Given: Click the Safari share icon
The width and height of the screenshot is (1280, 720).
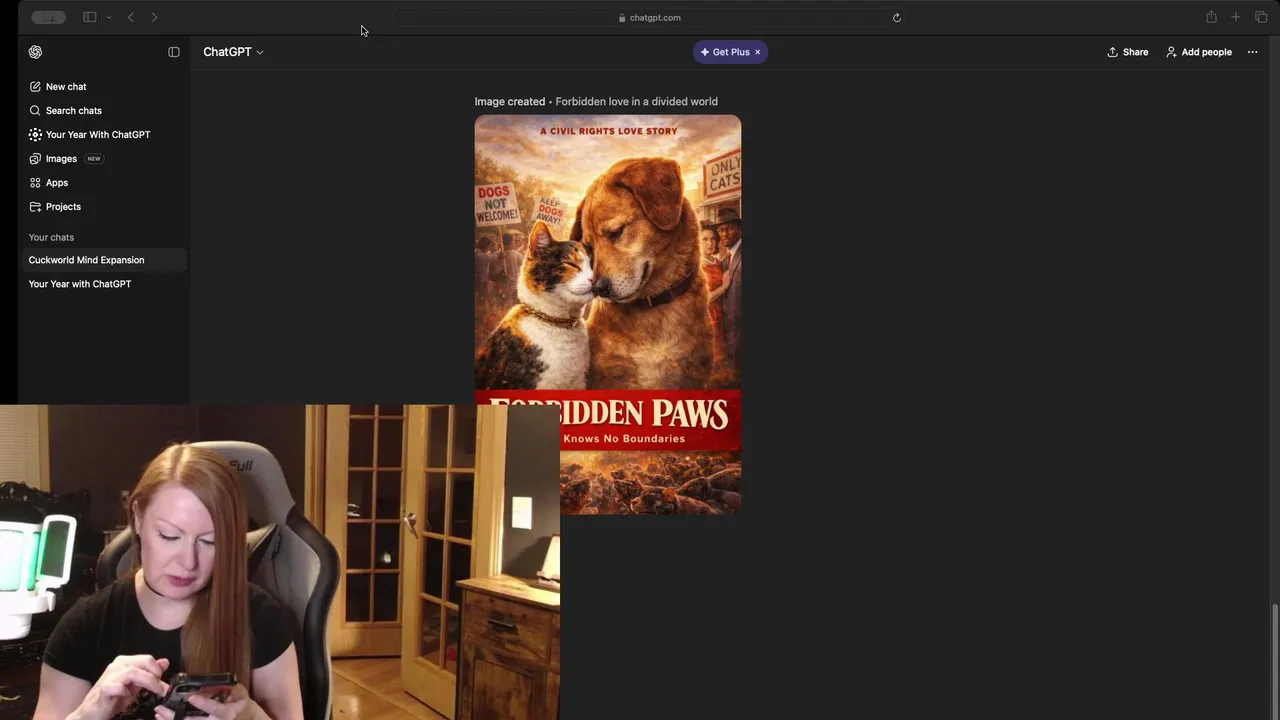Looking at the screenshot, I should pyautogui.click(x=1211, y=17).
